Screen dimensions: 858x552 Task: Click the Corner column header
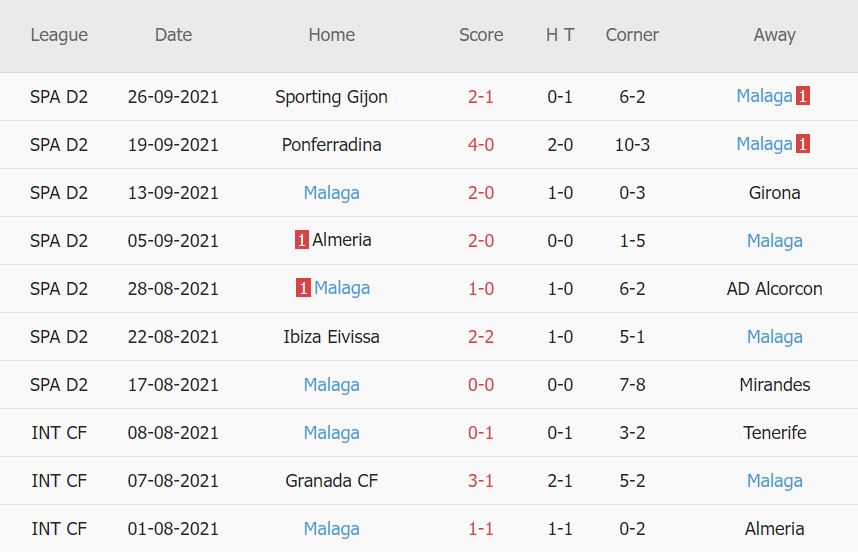click(632, 35)
